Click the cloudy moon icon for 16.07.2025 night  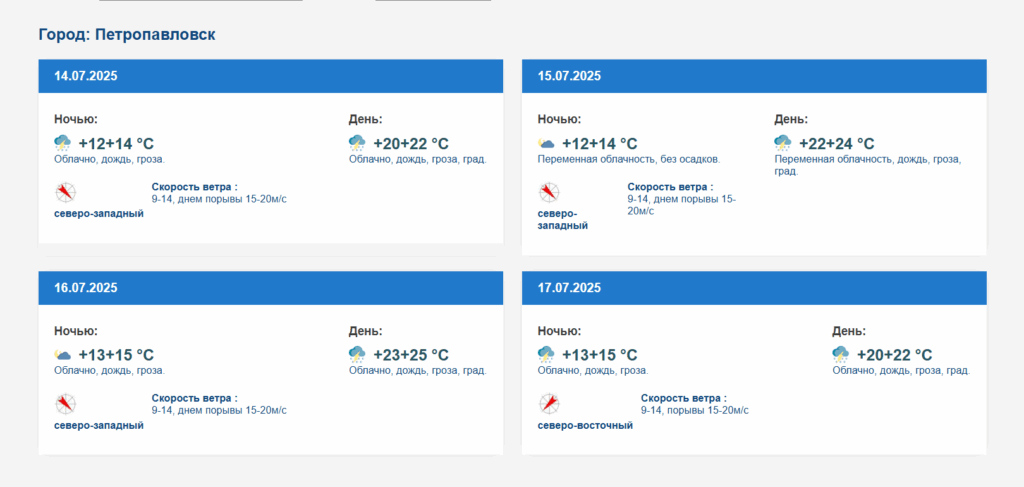(63, 355)
